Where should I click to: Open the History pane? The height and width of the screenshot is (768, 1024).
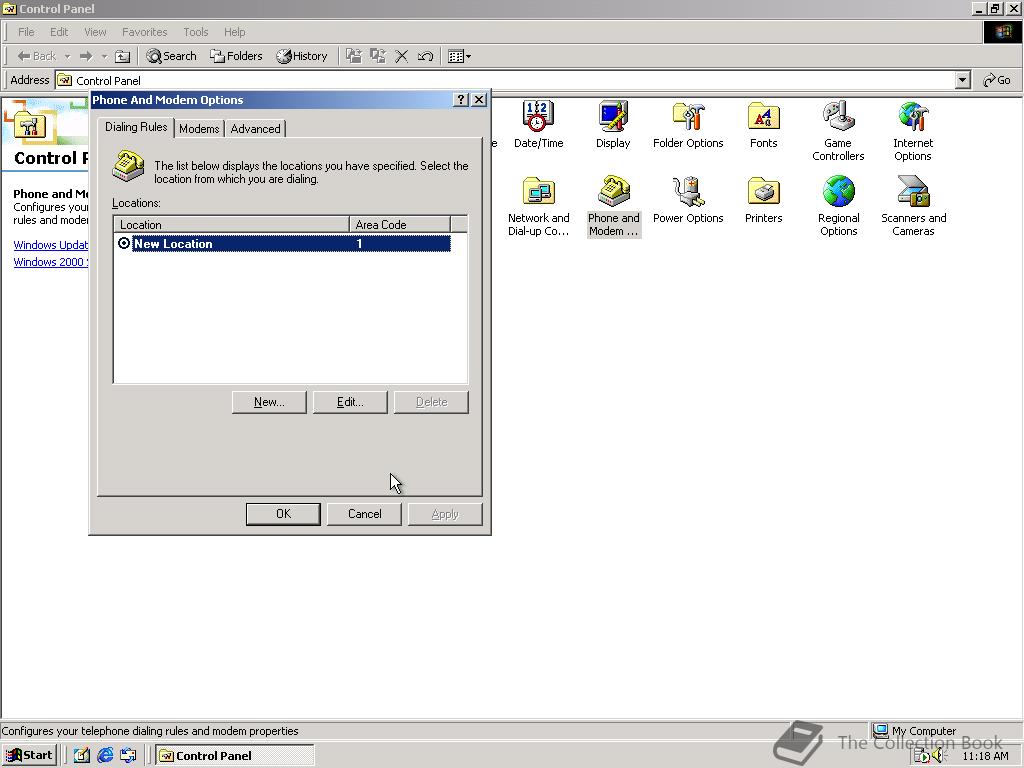click(302, 56)
